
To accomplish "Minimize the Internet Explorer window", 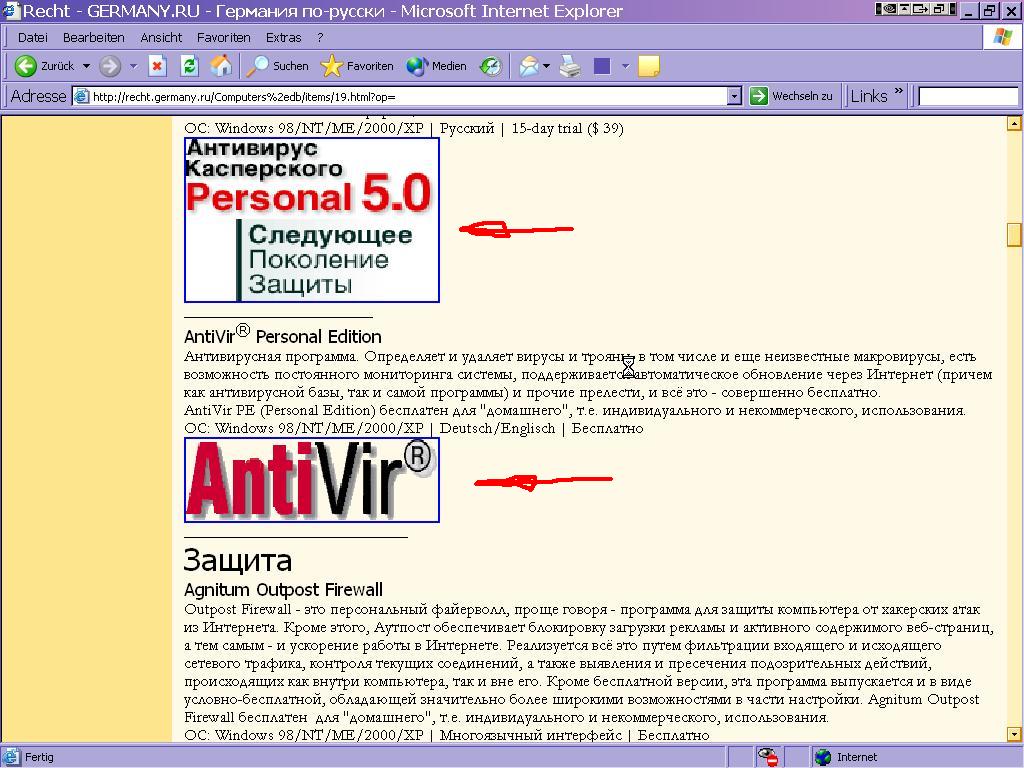I will [x=968, y=10].
